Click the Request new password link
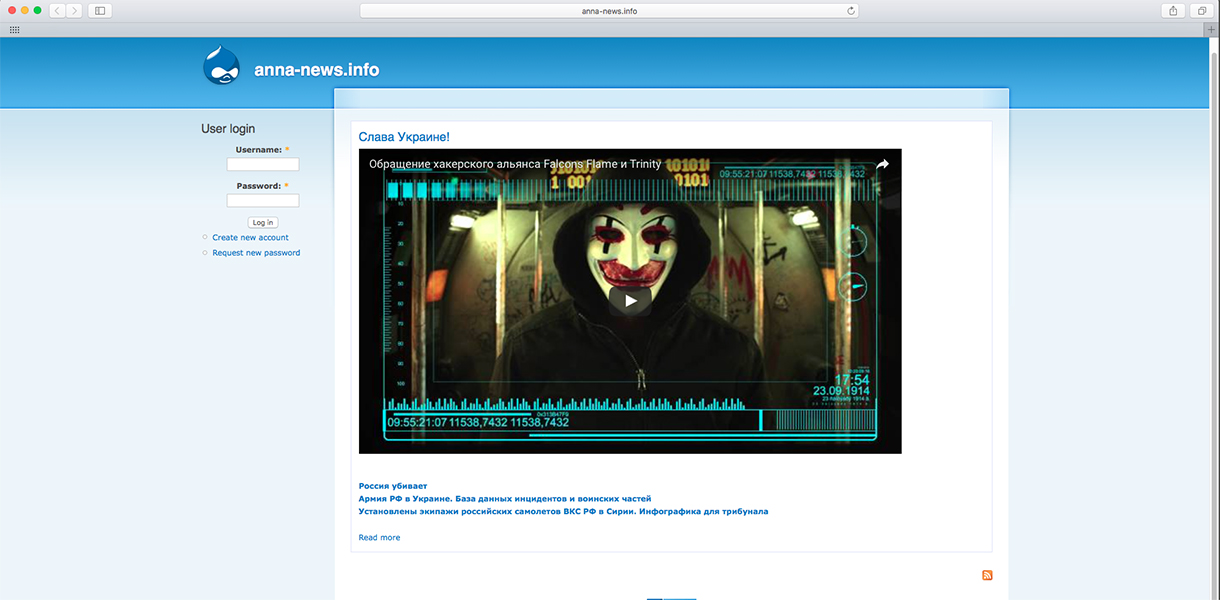This screenshot has height=600, width=1220. [x=256, y=253]
